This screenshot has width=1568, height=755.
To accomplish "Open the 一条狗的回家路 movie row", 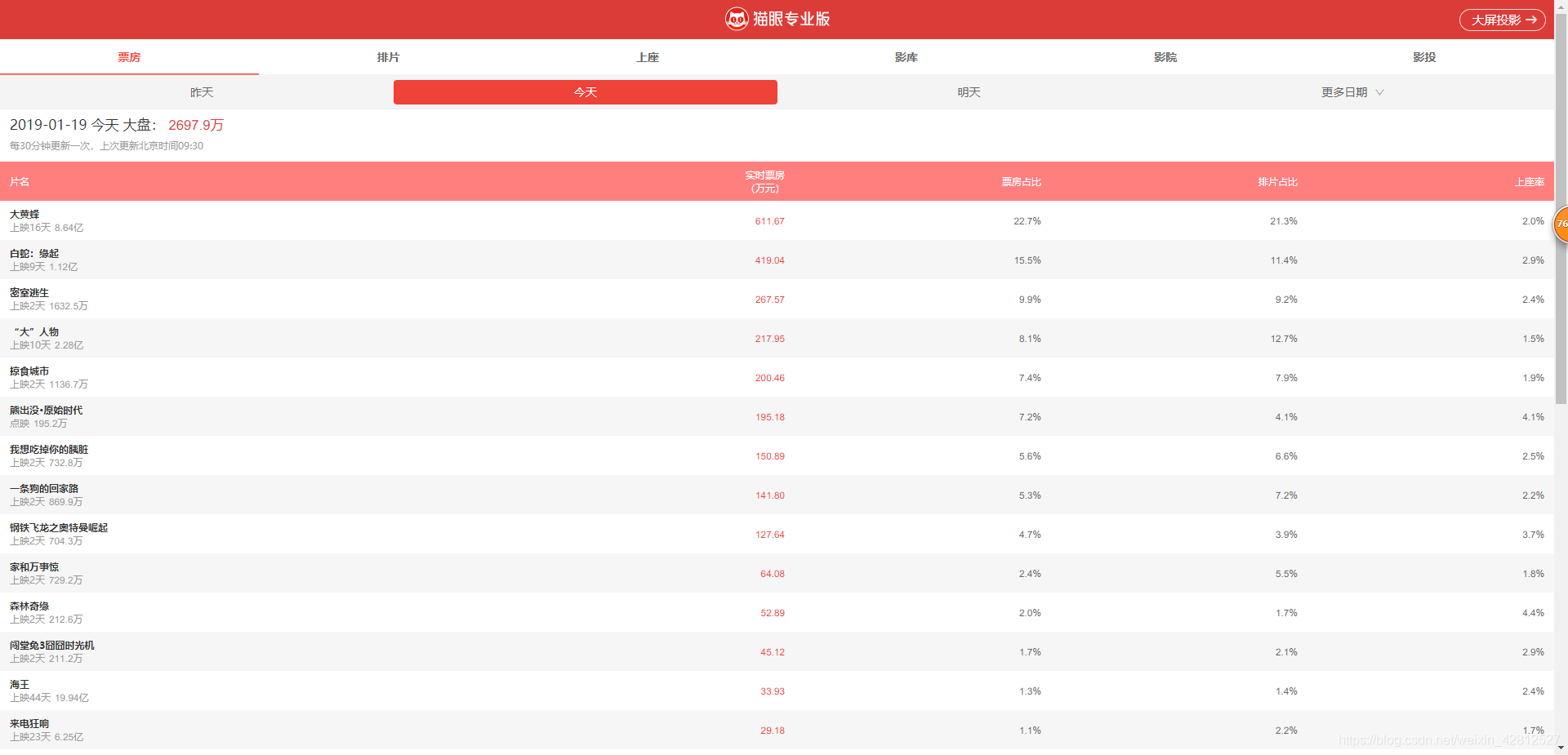I will click(777, 495).
